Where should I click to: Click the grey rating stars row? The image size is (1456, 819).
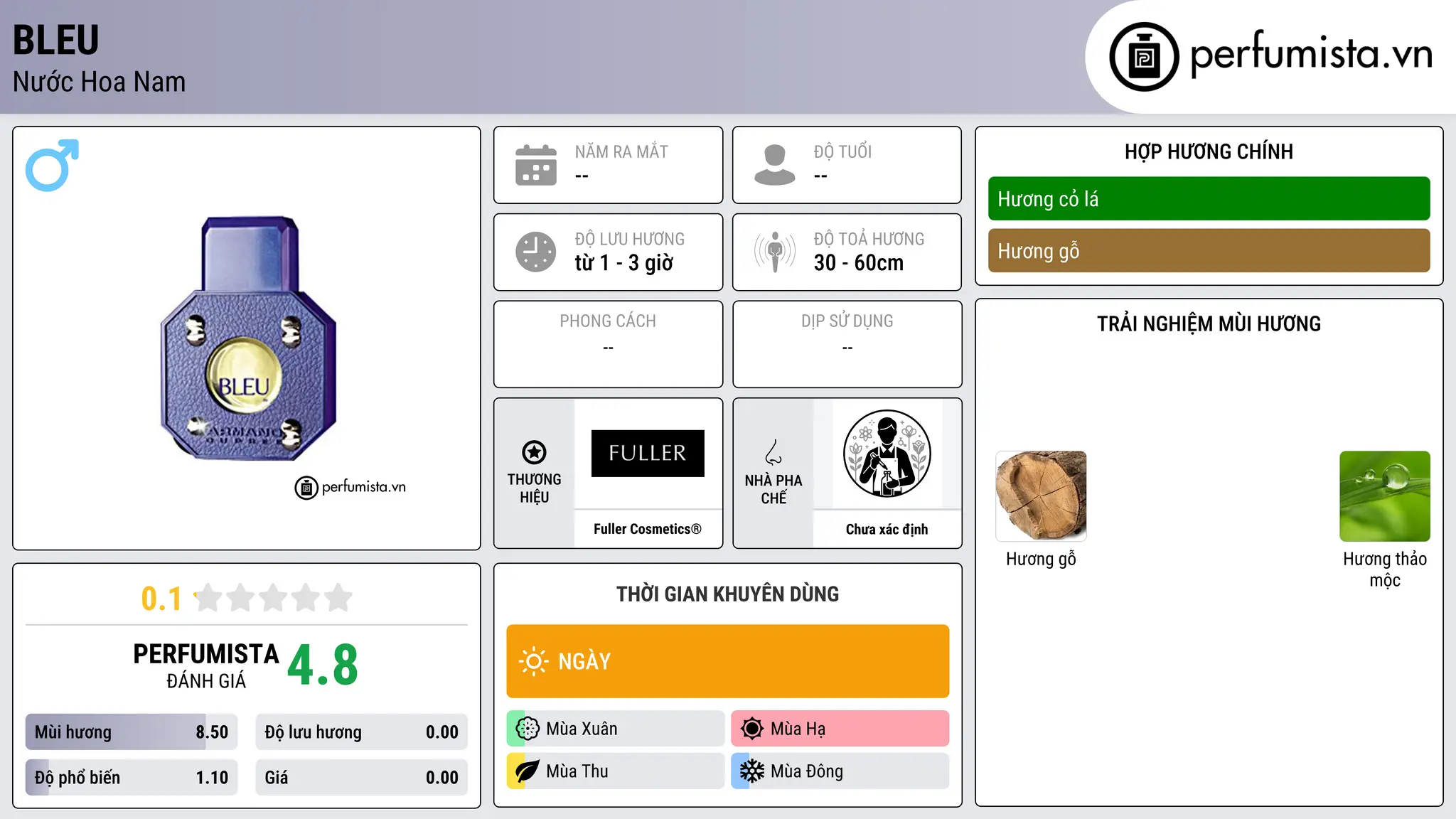(274, 598)
